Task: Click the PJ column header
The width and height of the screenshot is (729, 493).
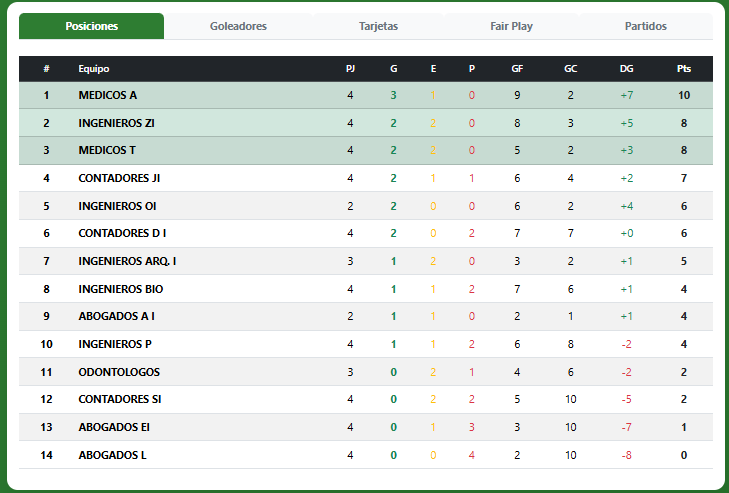Action: pyautogui.click(x=350, y=69)
